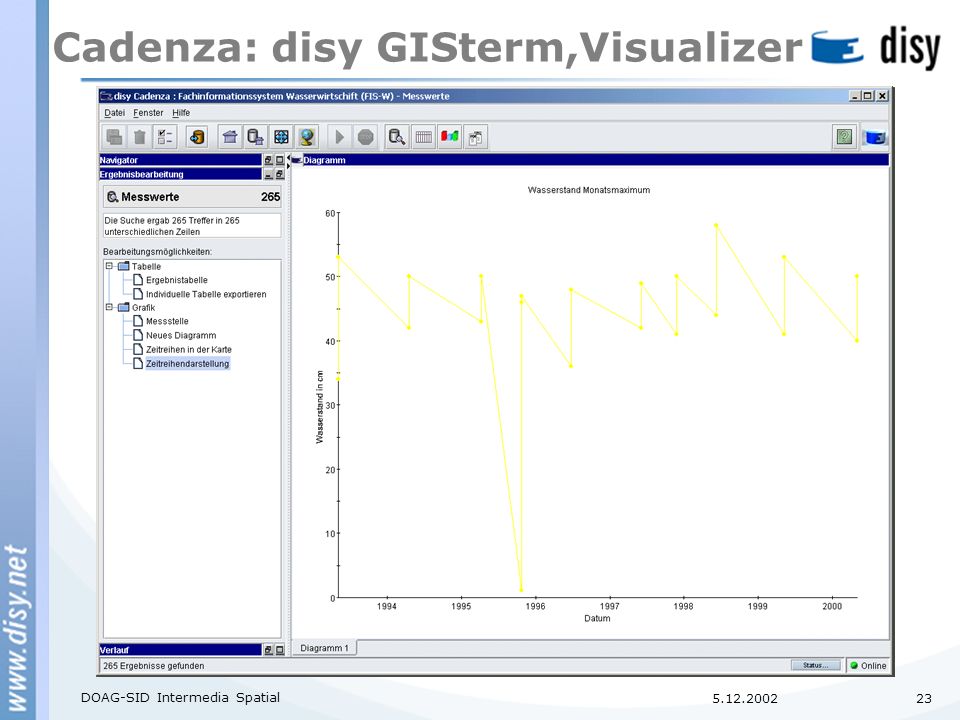The image size is (960, 720).
Task: Click the Datum x-axis label
Action: [x=597, y=618]
